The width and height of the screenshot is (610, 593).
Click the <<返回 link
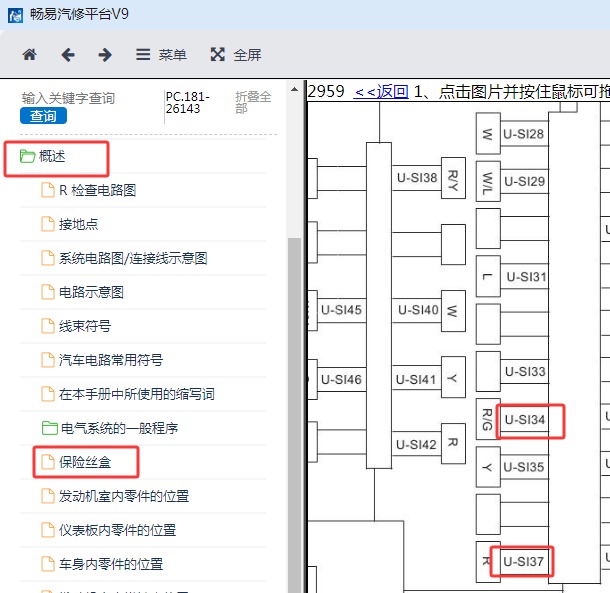point(381,92)
